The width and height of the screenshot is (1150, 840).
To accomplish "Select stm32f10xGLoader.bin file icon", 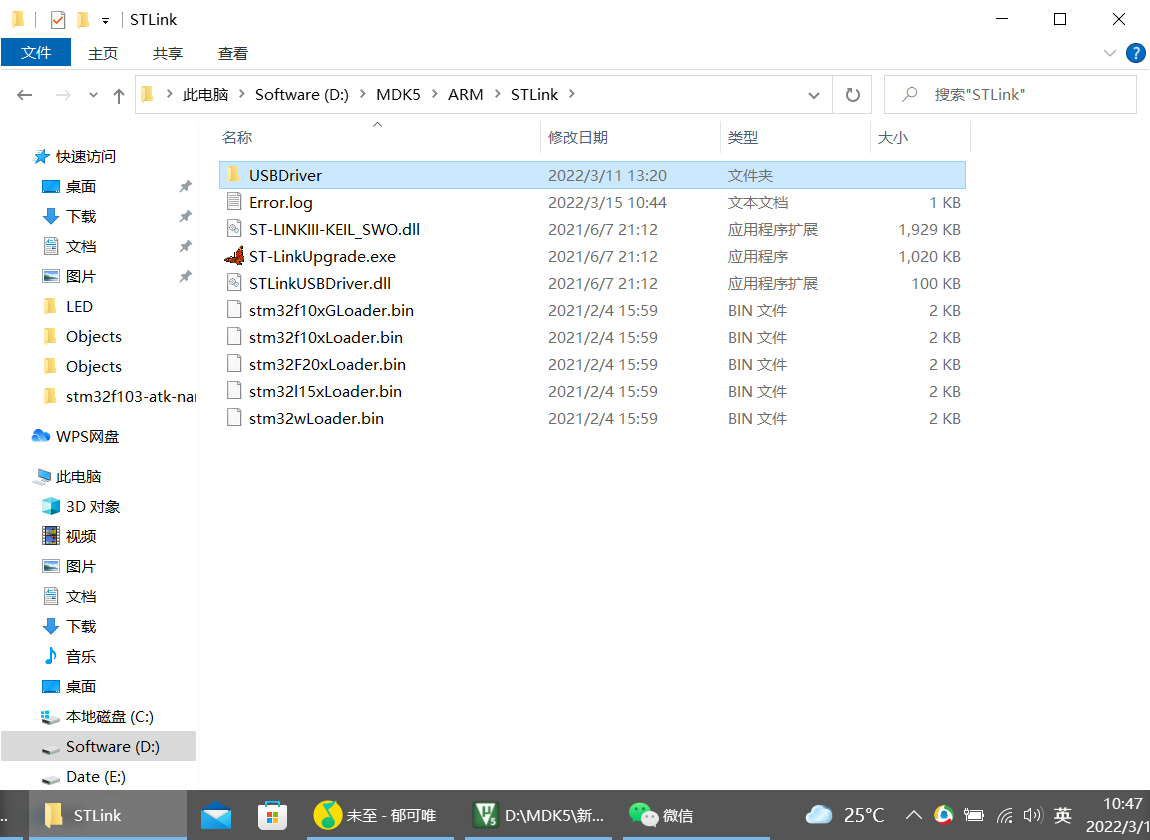I will tap(234, 310).
